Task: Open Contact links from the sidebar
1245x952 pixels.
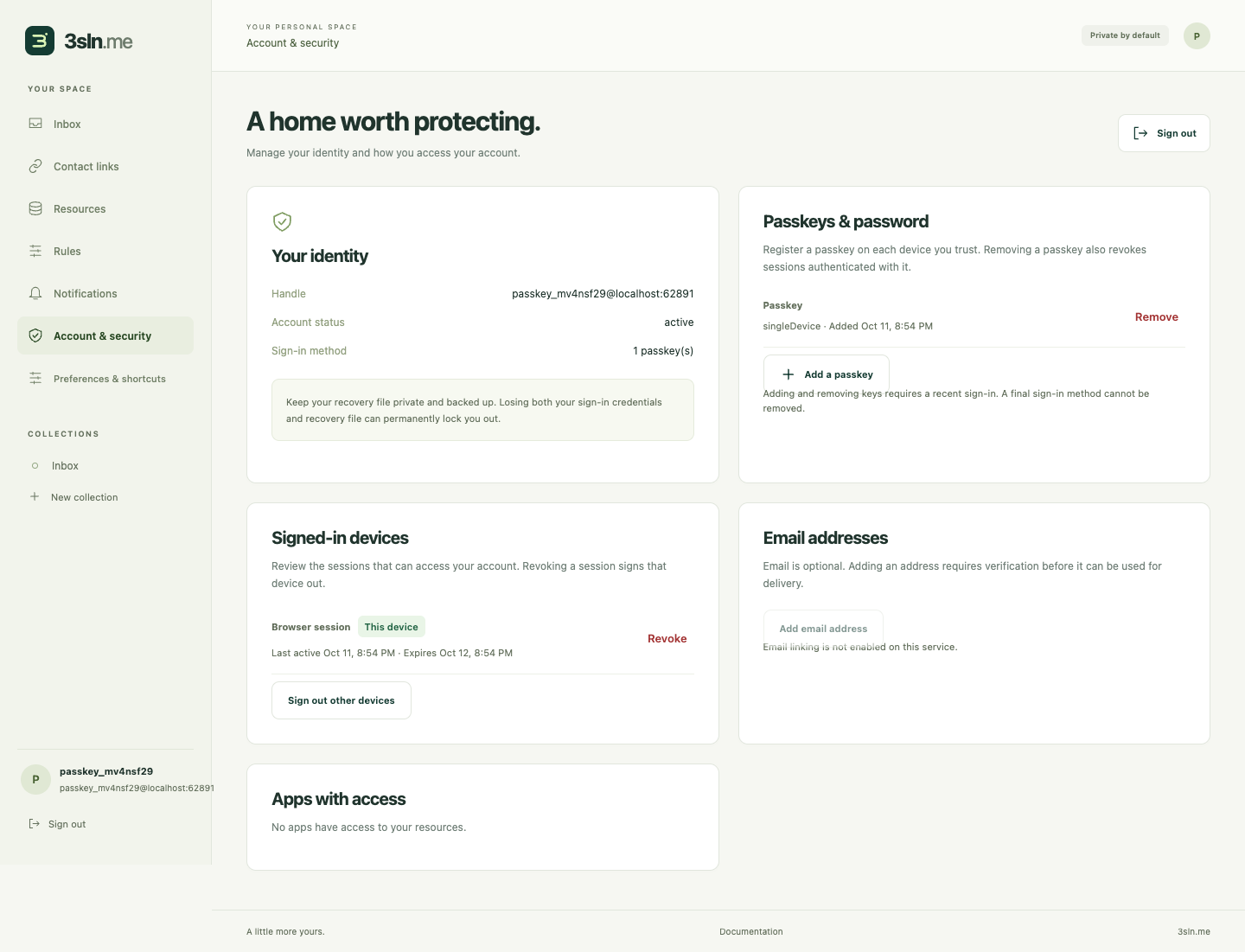Action: tap(105, 166)
